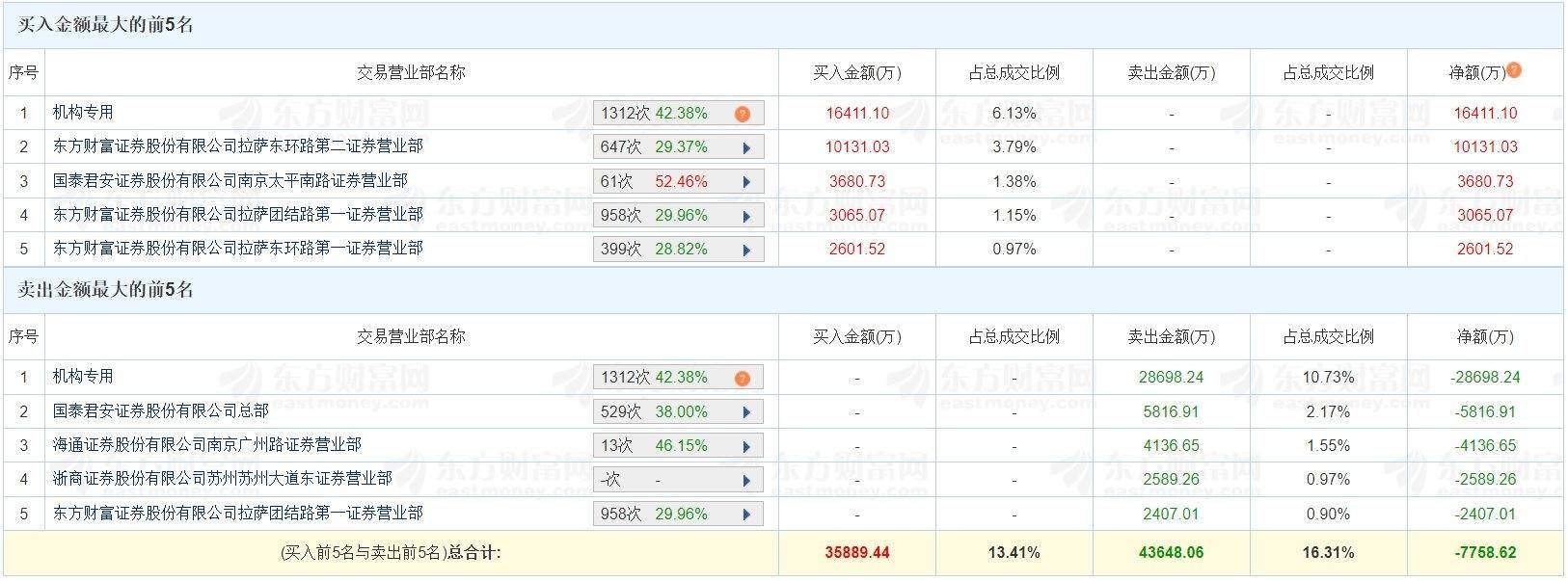Viewport: 1568px width, 581px height.
Task: Click the total net amount -7758.62 cell
Action: click(x=1484, y=553)
